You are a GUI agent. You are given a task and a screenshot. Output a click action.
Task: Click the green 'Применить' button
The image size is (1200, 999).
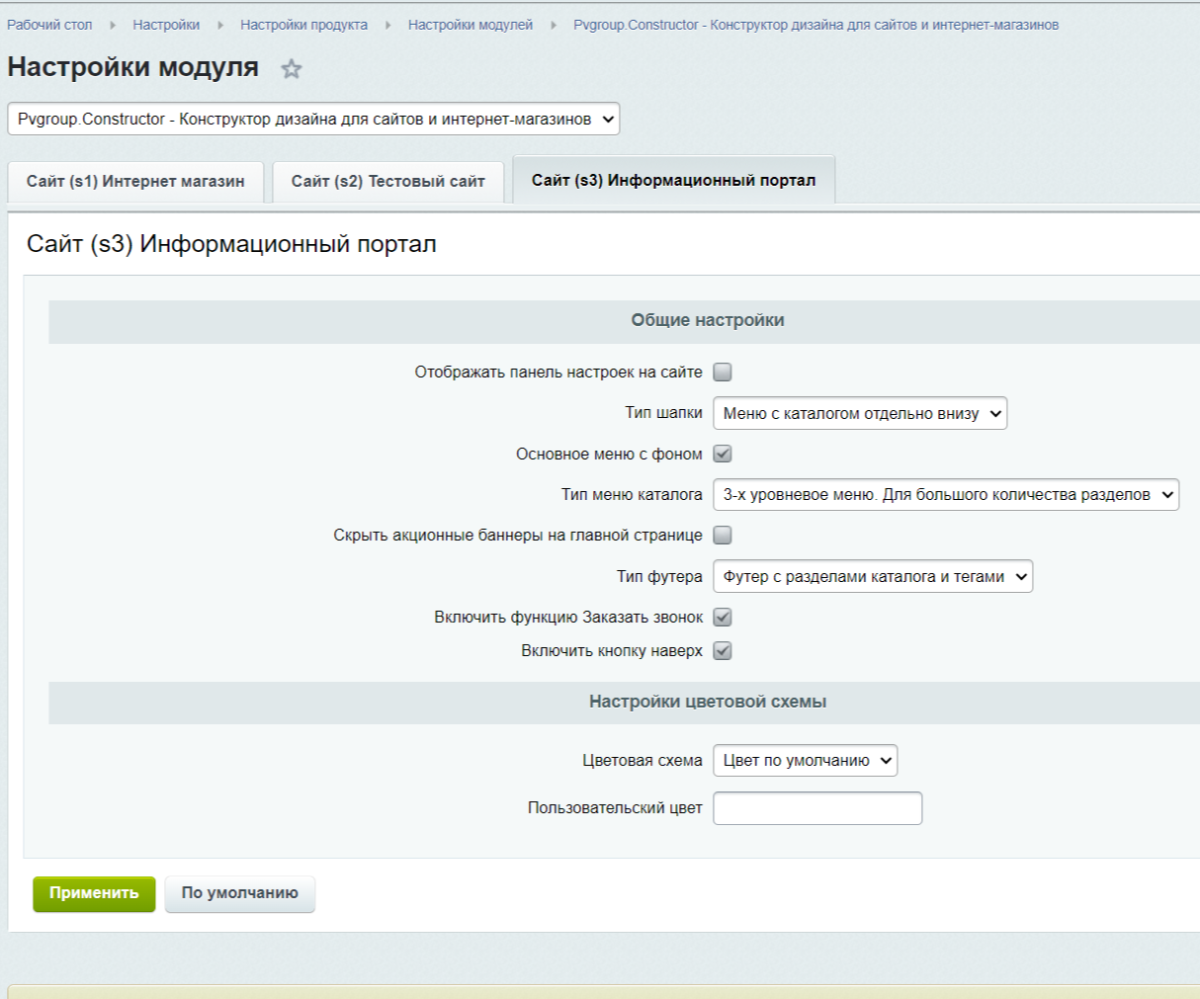tap(94, 894)
